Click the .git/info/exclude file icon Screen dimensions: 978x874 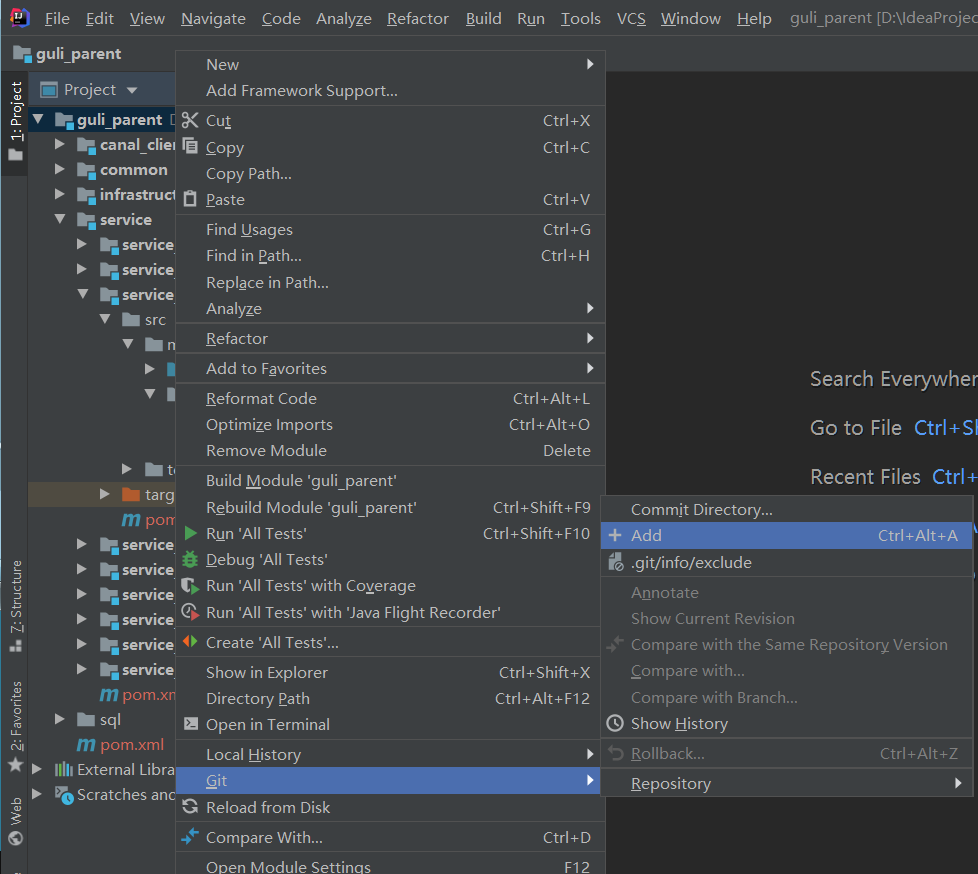(616, 562)
